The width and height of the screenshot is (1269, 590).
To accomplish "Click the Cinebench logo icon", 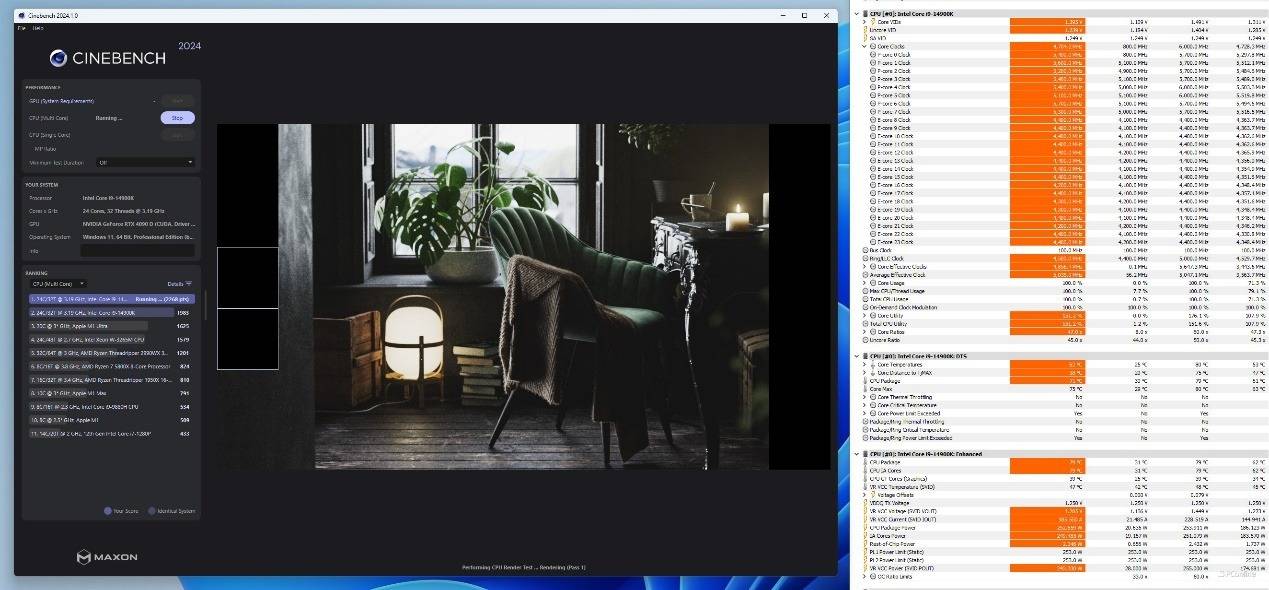I will pos(59,58).
